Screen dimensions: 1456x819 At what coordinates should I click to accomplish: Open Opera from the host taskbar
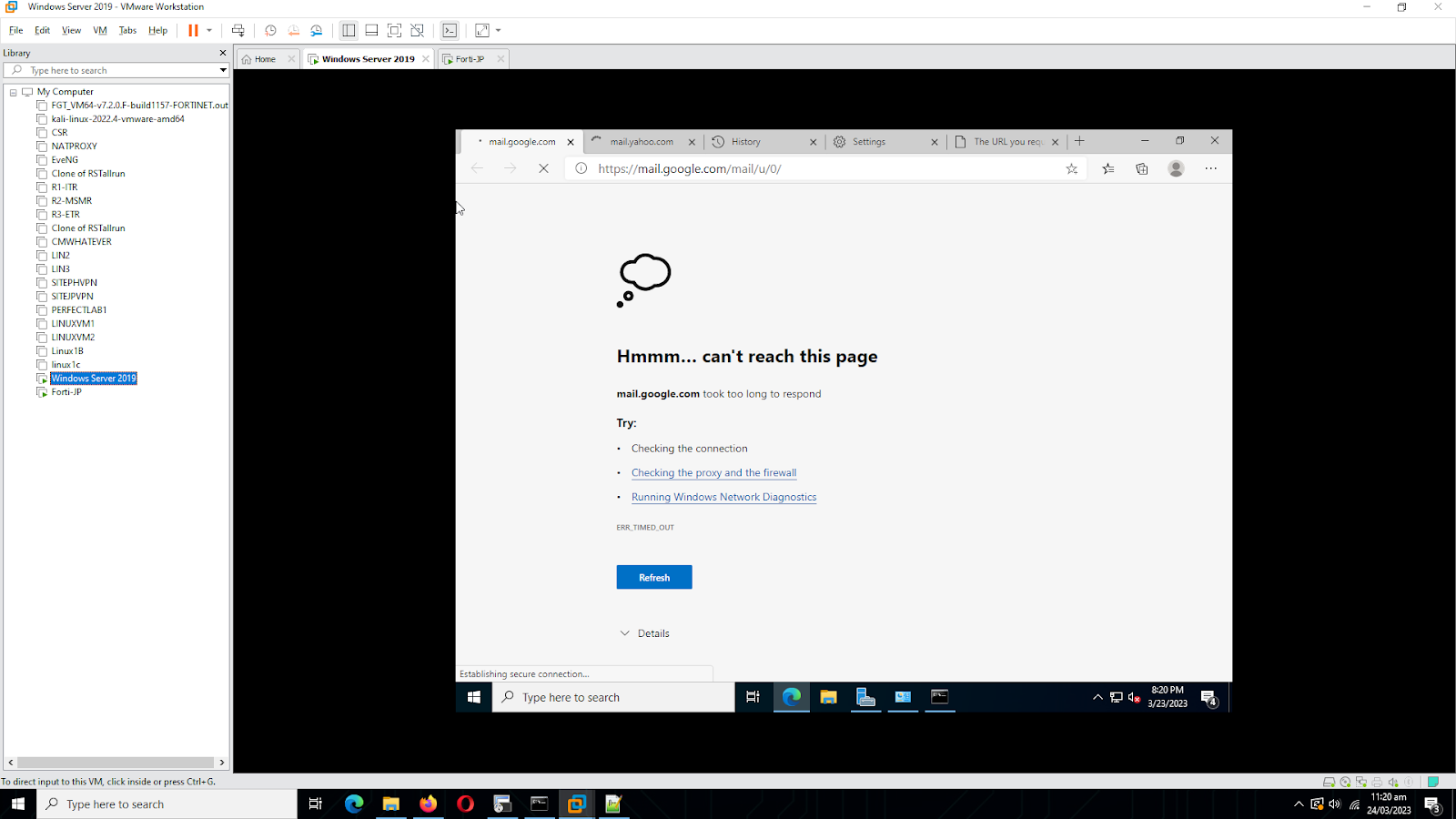click(x=465, y=804)
